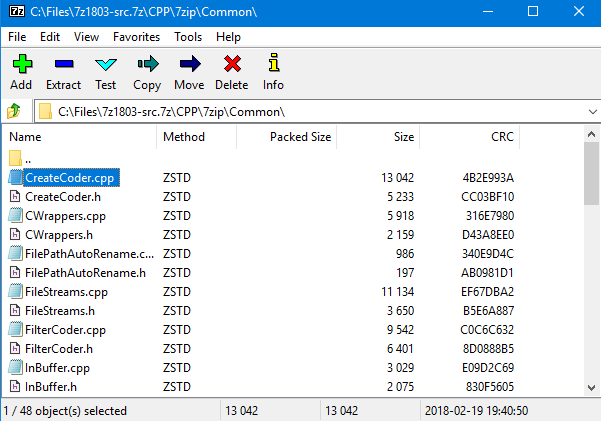Click the Move arrow toolbar icon
Screen dimensions: 601x421
point(190,64)
